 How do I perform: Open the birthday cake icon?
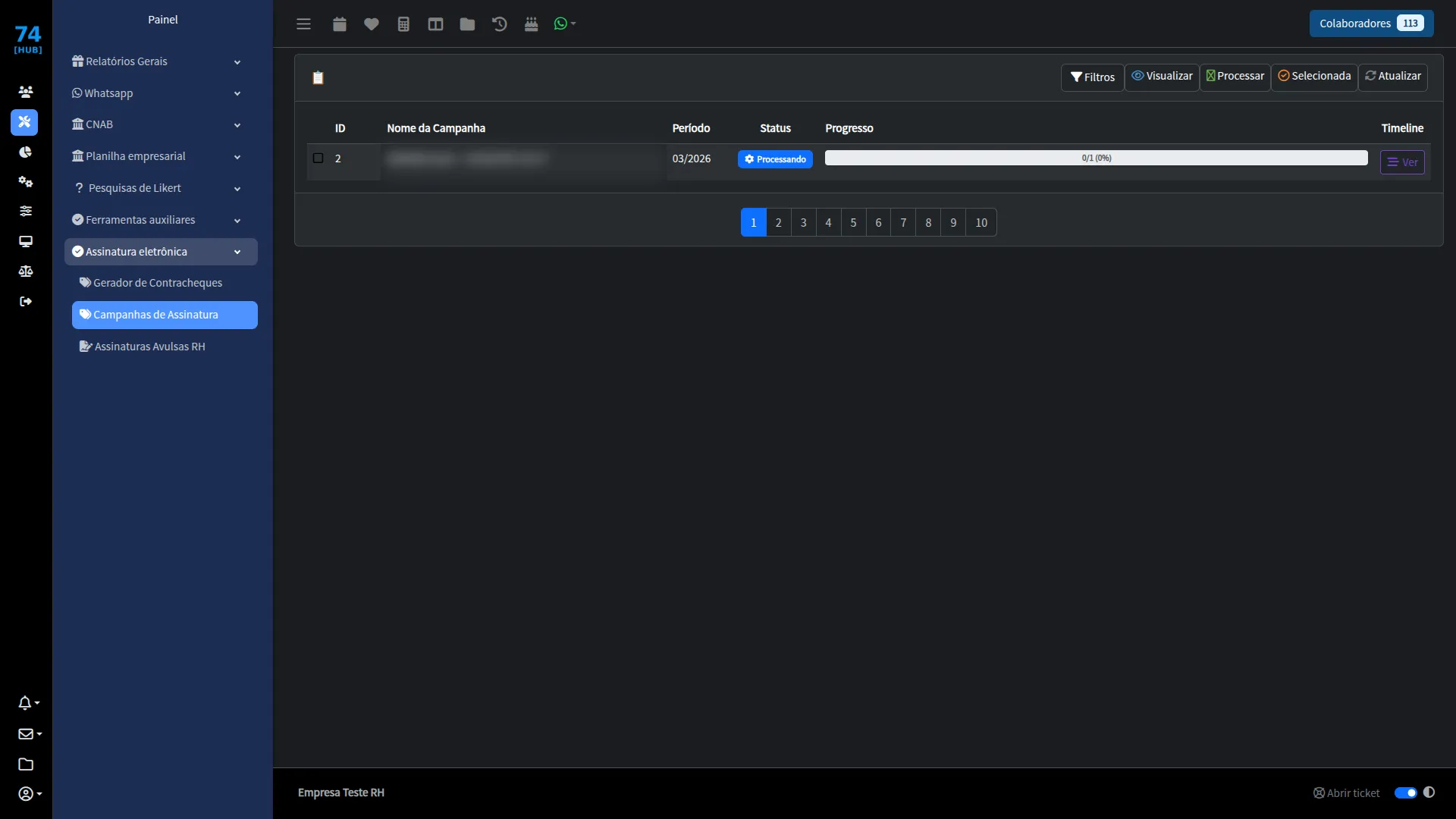pyautogui.click(x=532, y=24)
